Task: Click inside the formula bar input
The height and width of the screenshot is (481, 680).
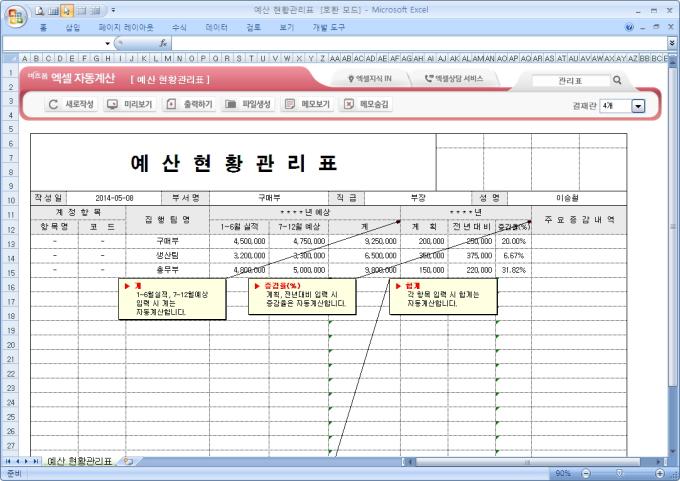Action: [419, 43]
